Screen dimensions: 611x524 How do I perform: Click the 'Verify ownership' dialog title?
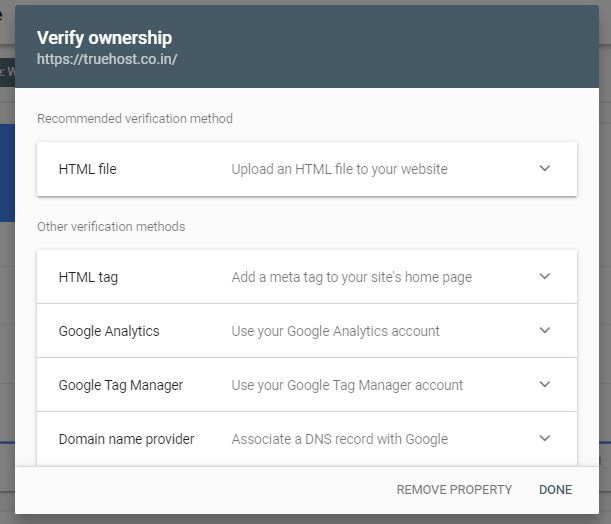[104, 38]
